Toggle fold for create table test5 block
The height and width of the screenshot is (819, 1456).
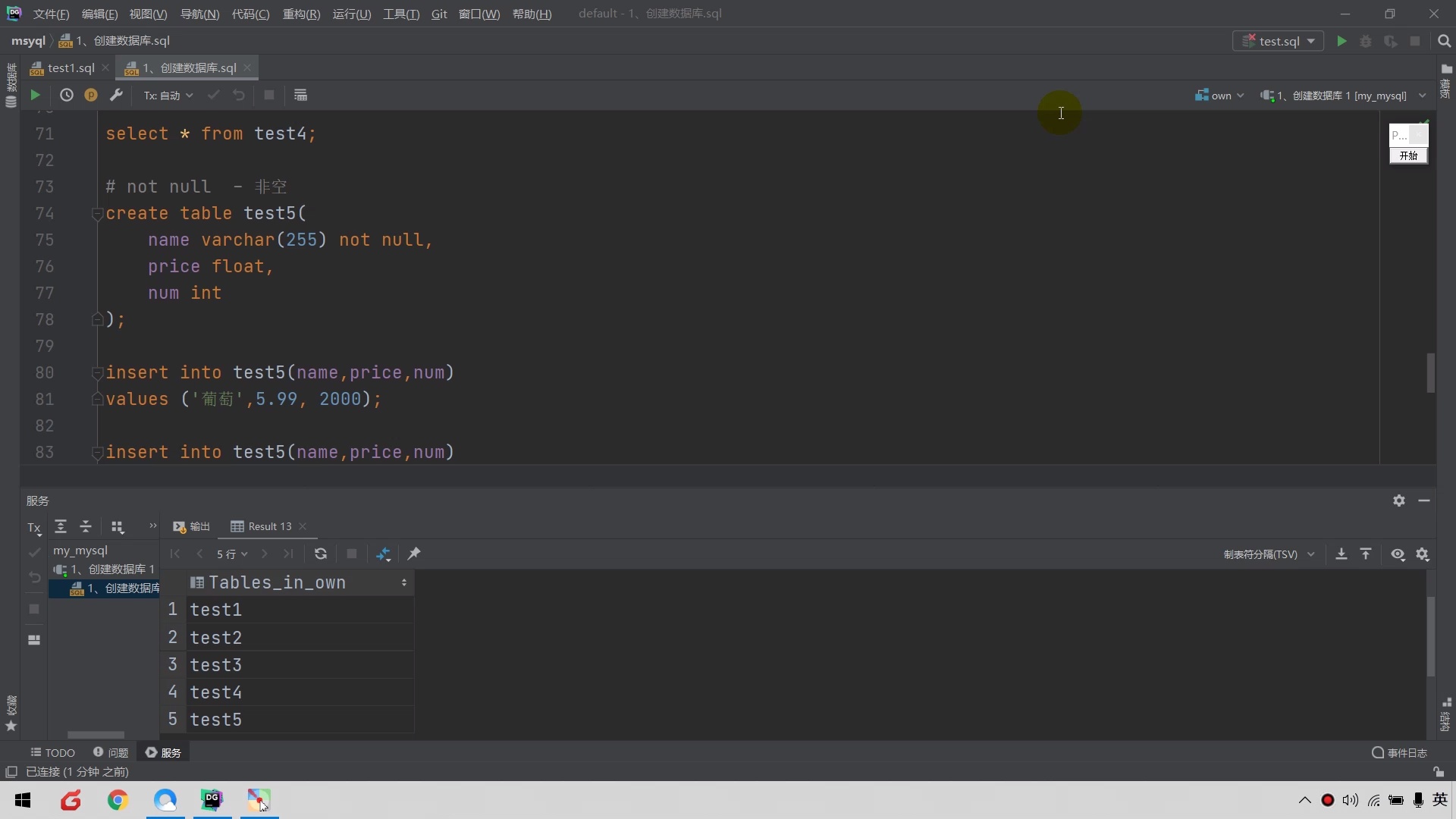97,214
